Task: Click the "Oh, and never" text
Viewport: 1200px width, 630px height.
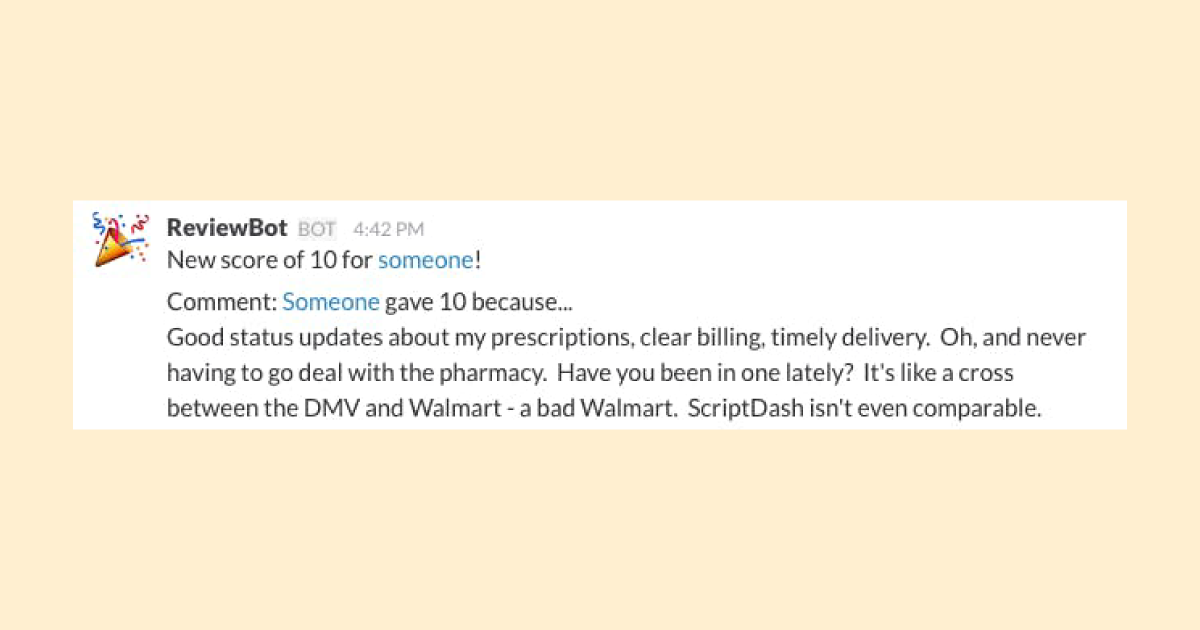Action: (1014, 338)
